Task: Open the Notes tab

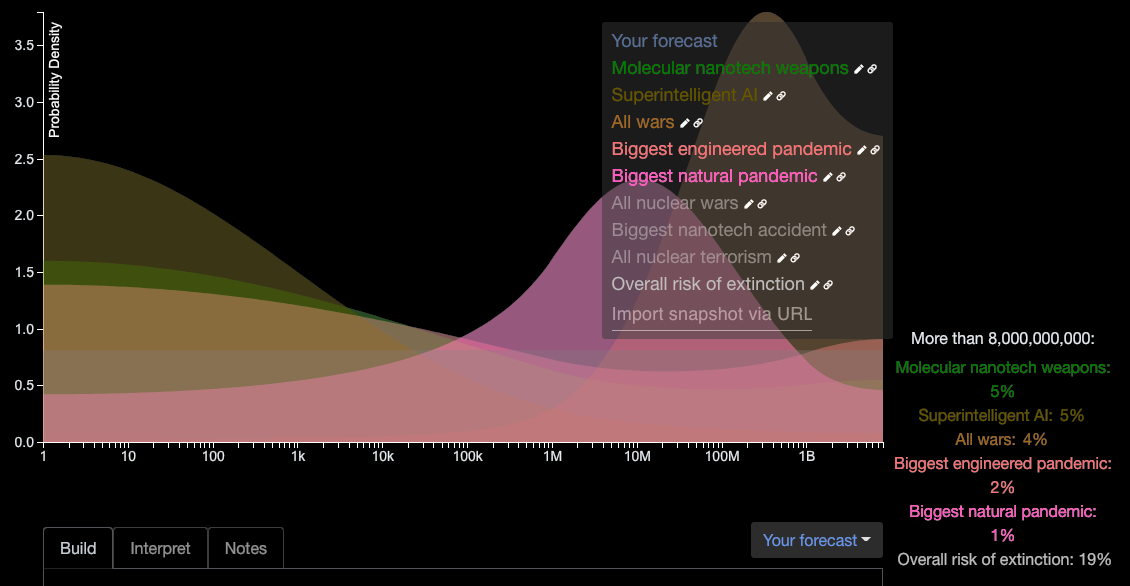Action: (246, 548)
